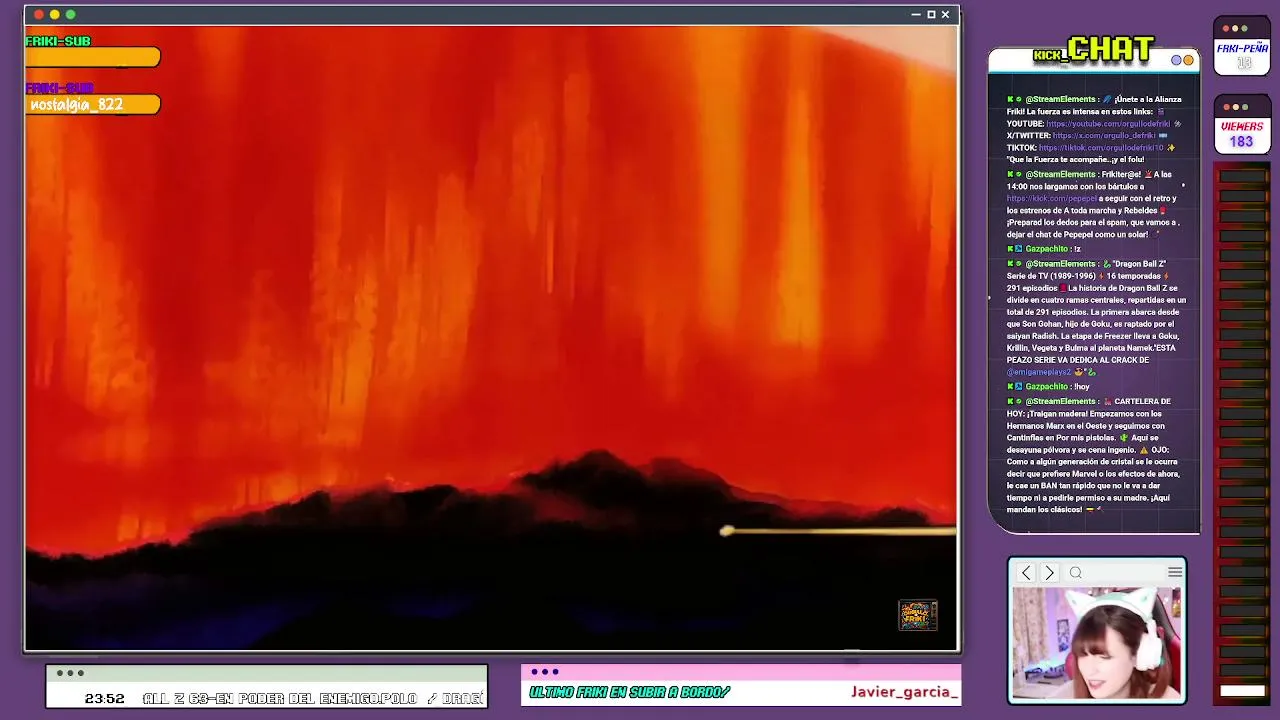The image size is (1280, 720).
Task: Click the KICK_CHAT title banner
Action: (1094, 50)
